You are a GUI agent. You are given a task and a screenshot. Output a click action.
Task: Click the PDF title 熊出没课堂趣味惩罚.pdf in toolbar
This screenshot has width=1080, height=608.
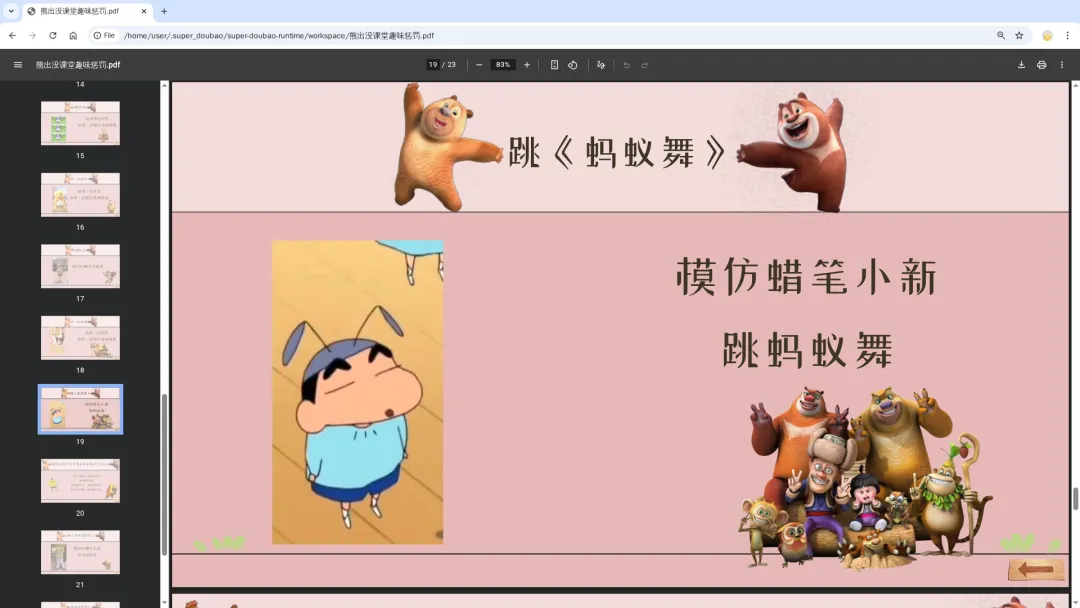pyautogui.click(x=78, y=65)
